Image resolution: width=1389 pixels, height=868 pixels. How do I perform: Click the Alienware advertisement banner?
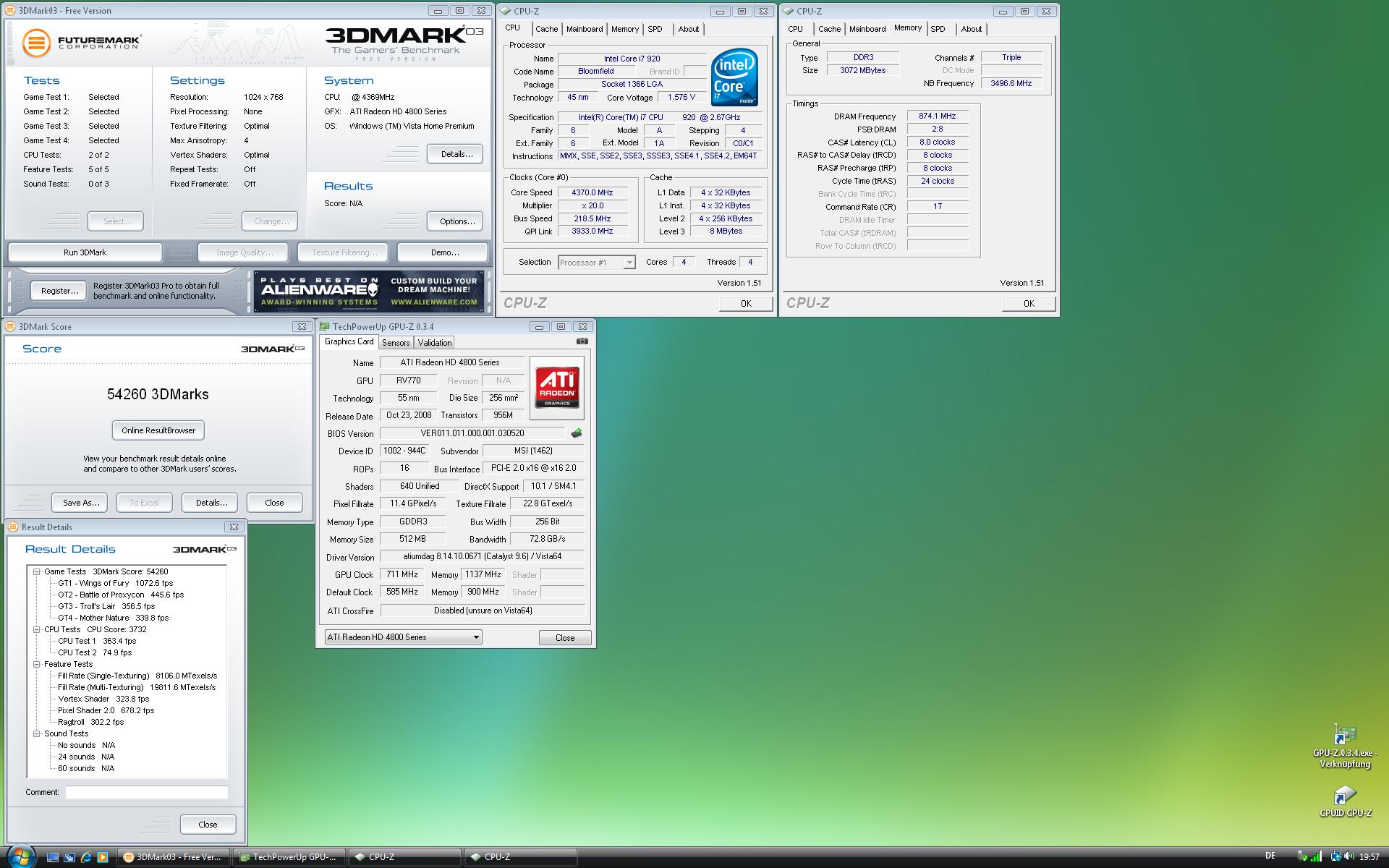click(x=369, y=292)
